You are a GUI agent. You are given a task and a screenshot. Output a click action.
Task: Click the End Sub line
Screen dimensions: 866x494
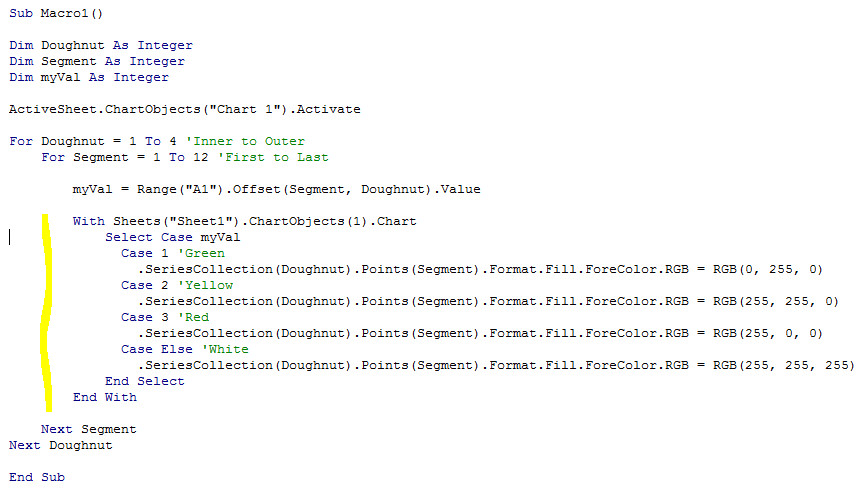pos(37,477)
